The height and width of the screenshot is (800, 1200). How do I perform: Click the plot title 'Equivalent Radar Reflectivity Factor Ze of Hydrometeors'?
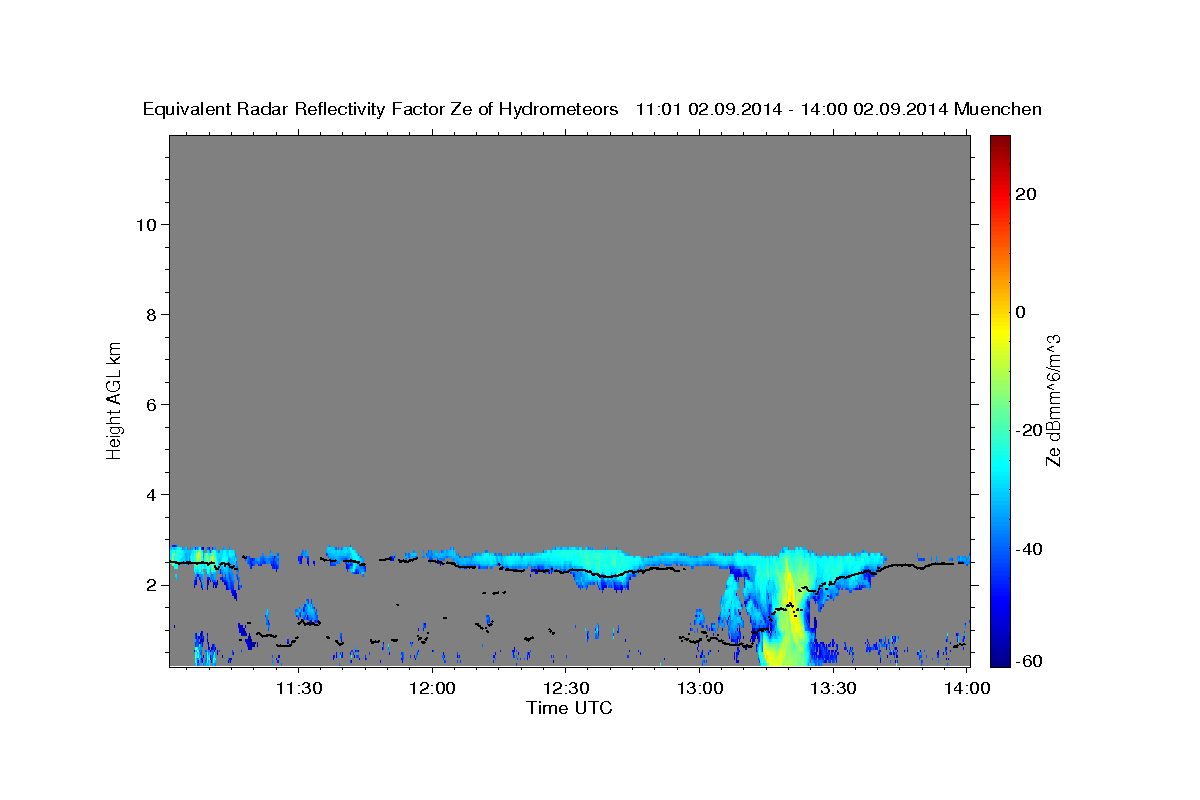tap(380, 110)
